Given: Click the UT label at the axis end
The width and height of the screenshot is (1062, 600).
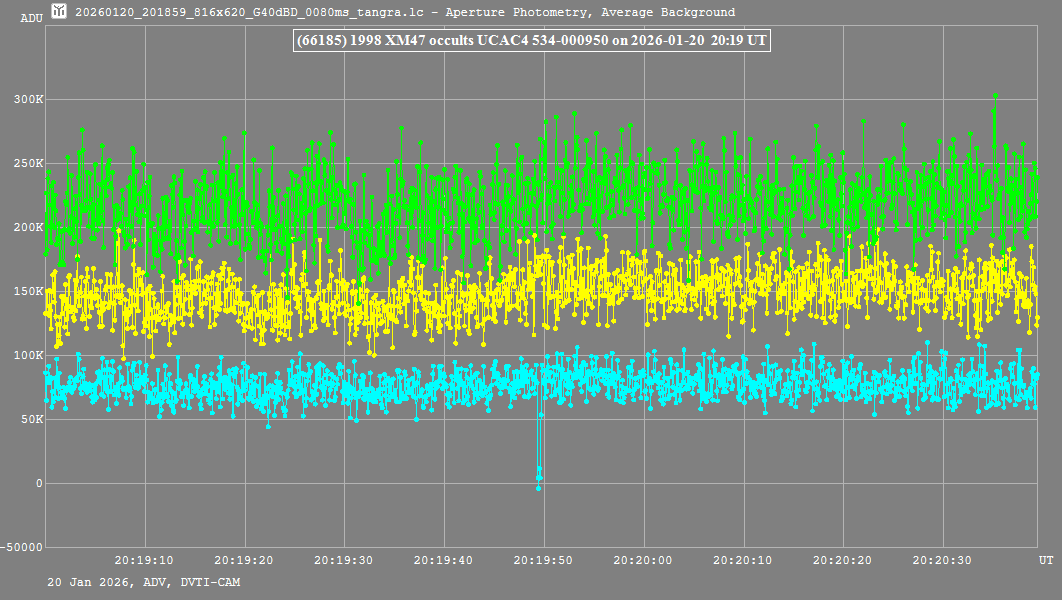Looking at the screenshot, I should (x=1045, y=561).
